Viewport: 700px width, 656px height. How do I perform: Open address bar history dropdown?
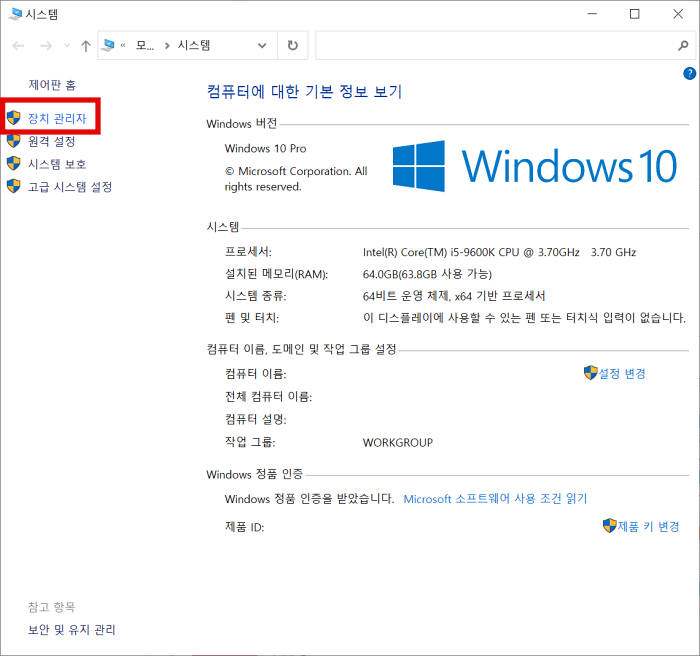pos(262,46)
